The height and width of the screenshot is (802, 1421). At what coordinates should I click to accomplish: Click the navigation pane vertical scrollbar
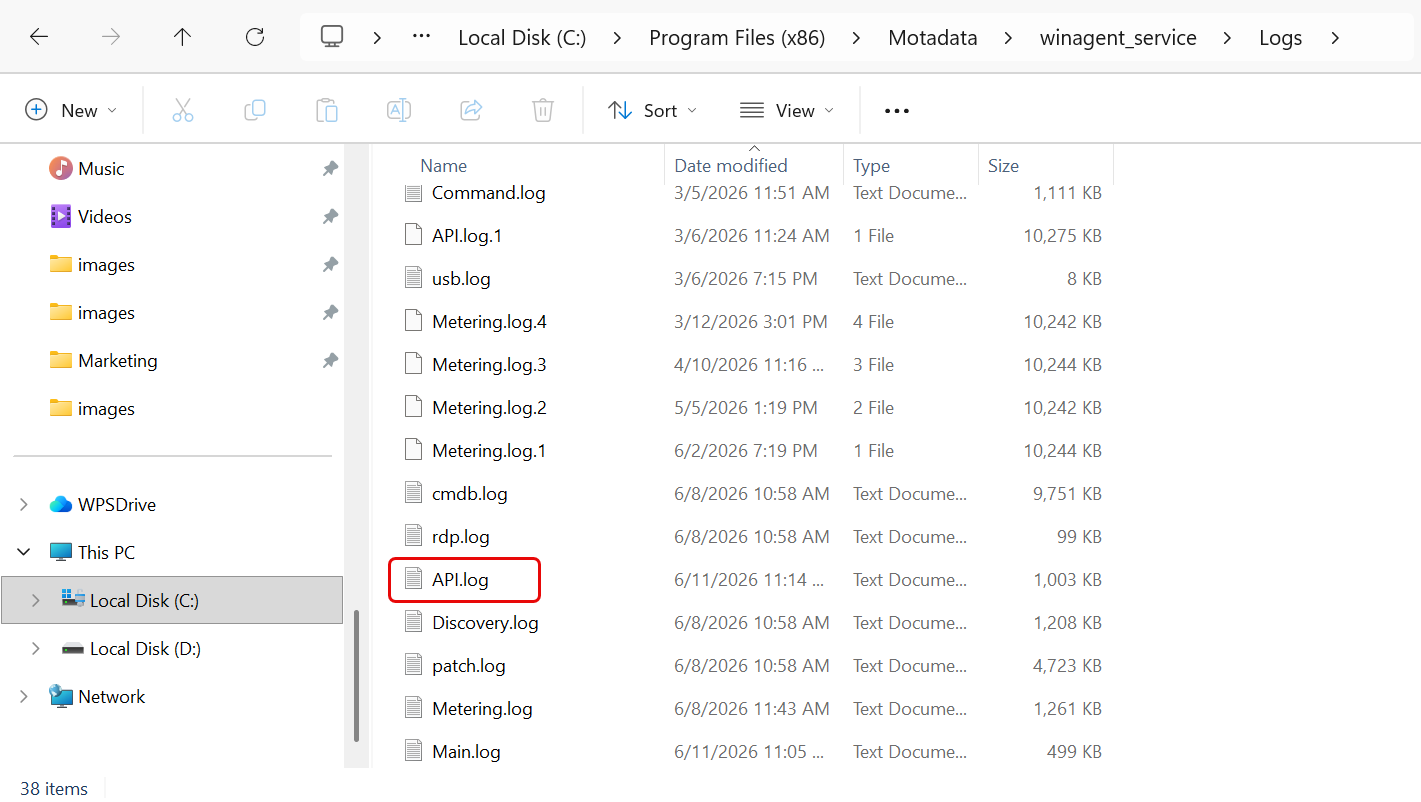coord(356,675)
